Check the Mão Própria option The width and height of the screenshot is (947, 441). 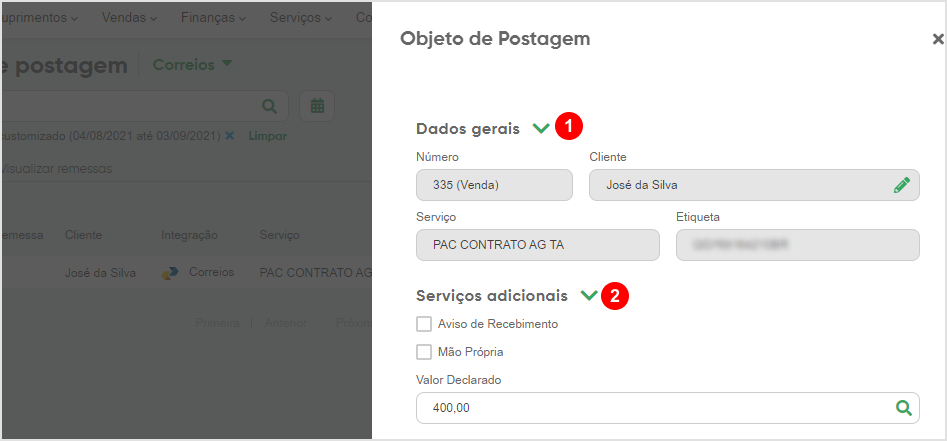[x=424, y=352]
